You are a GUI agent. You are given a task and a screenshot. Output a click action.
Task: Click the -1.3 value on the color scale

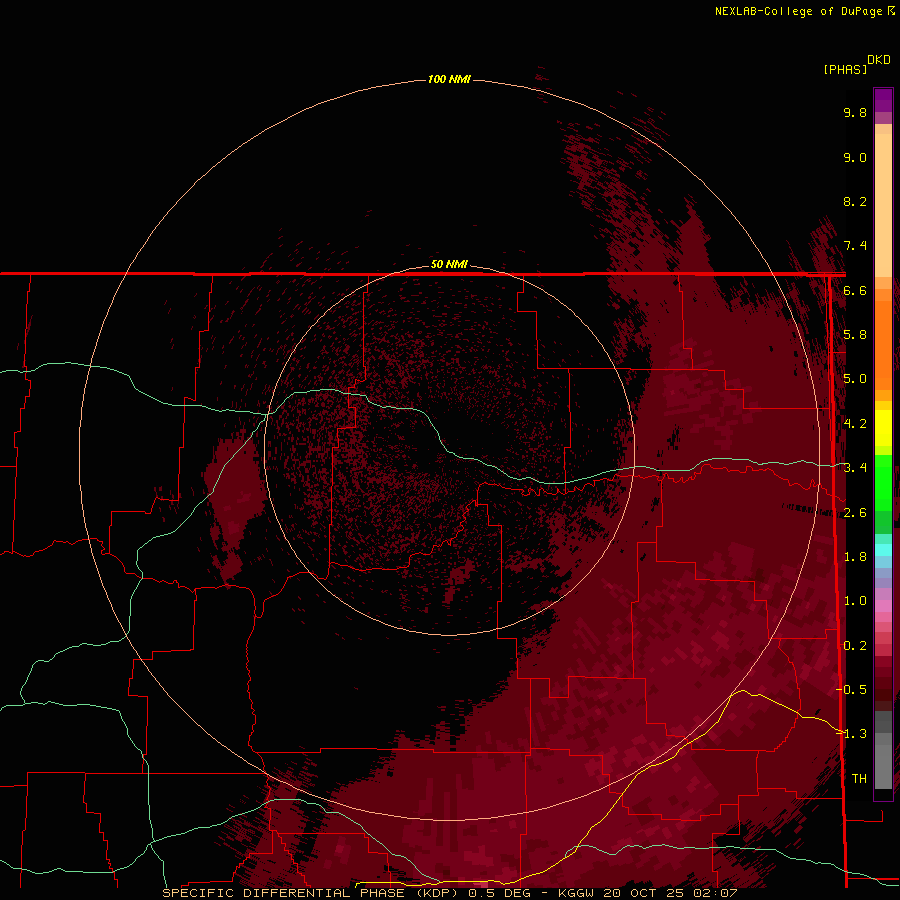pos(852,734)
